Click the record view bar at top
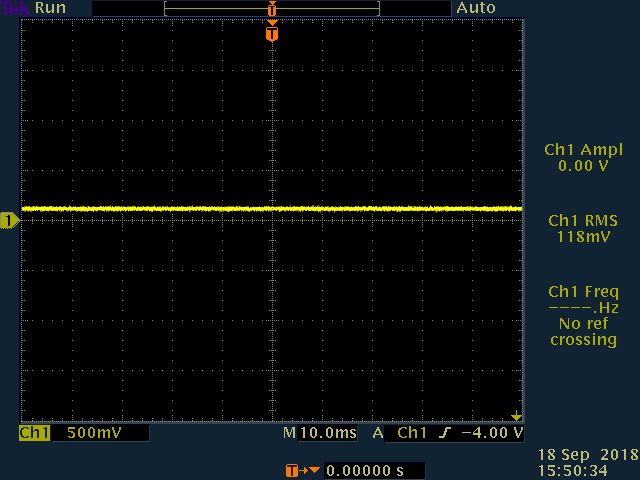This screenshot has height=480, width=640. point(272,9)
